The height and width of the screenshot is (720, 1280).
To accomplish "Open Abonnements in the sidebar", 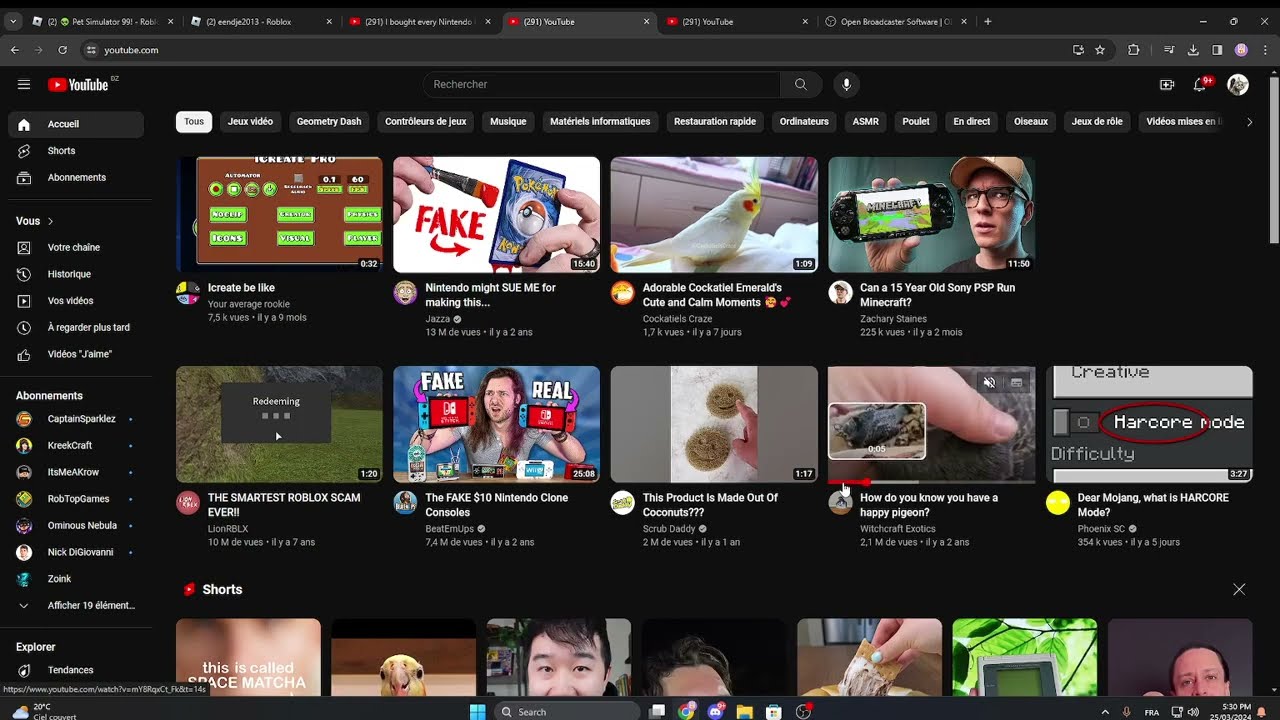I will (76, 177).
